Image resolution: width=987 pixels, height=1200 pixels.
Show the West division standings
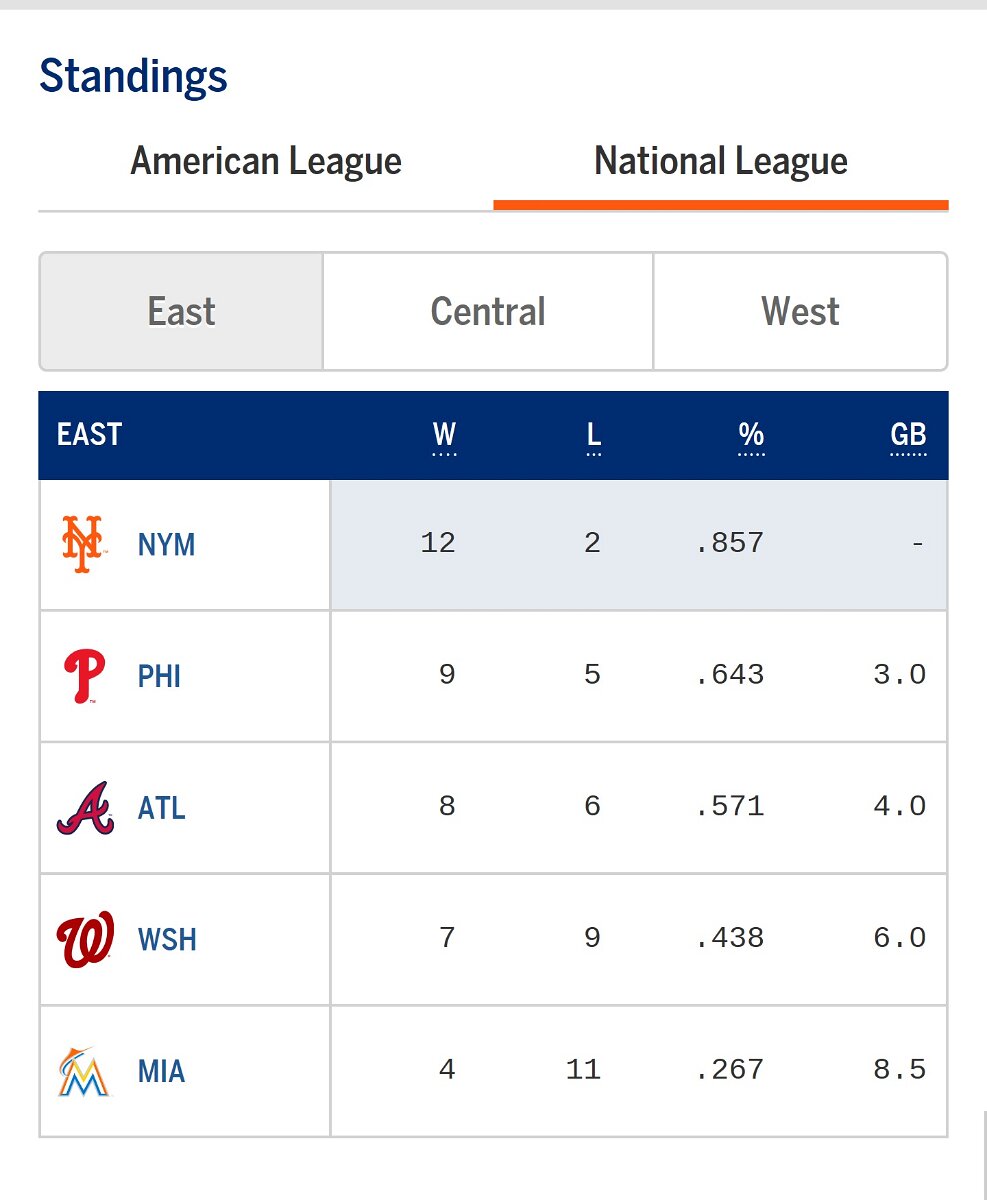[x=800, y=311]
